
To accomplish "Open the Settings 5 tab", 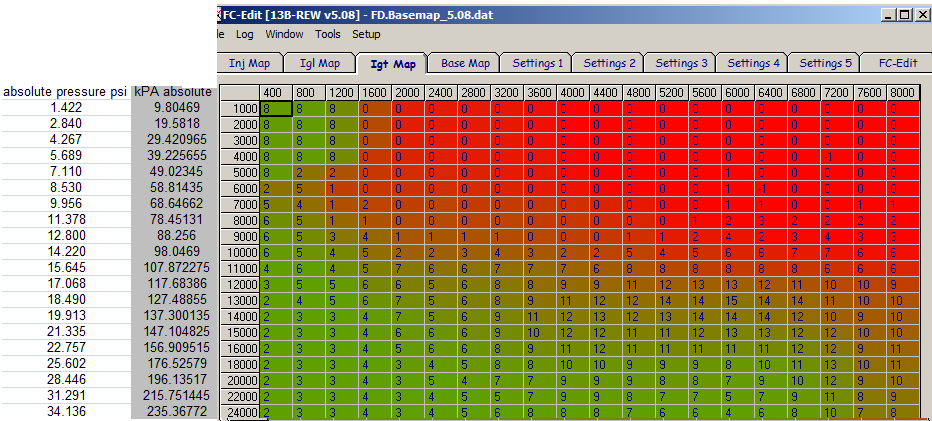I will [x=825, y=63].
